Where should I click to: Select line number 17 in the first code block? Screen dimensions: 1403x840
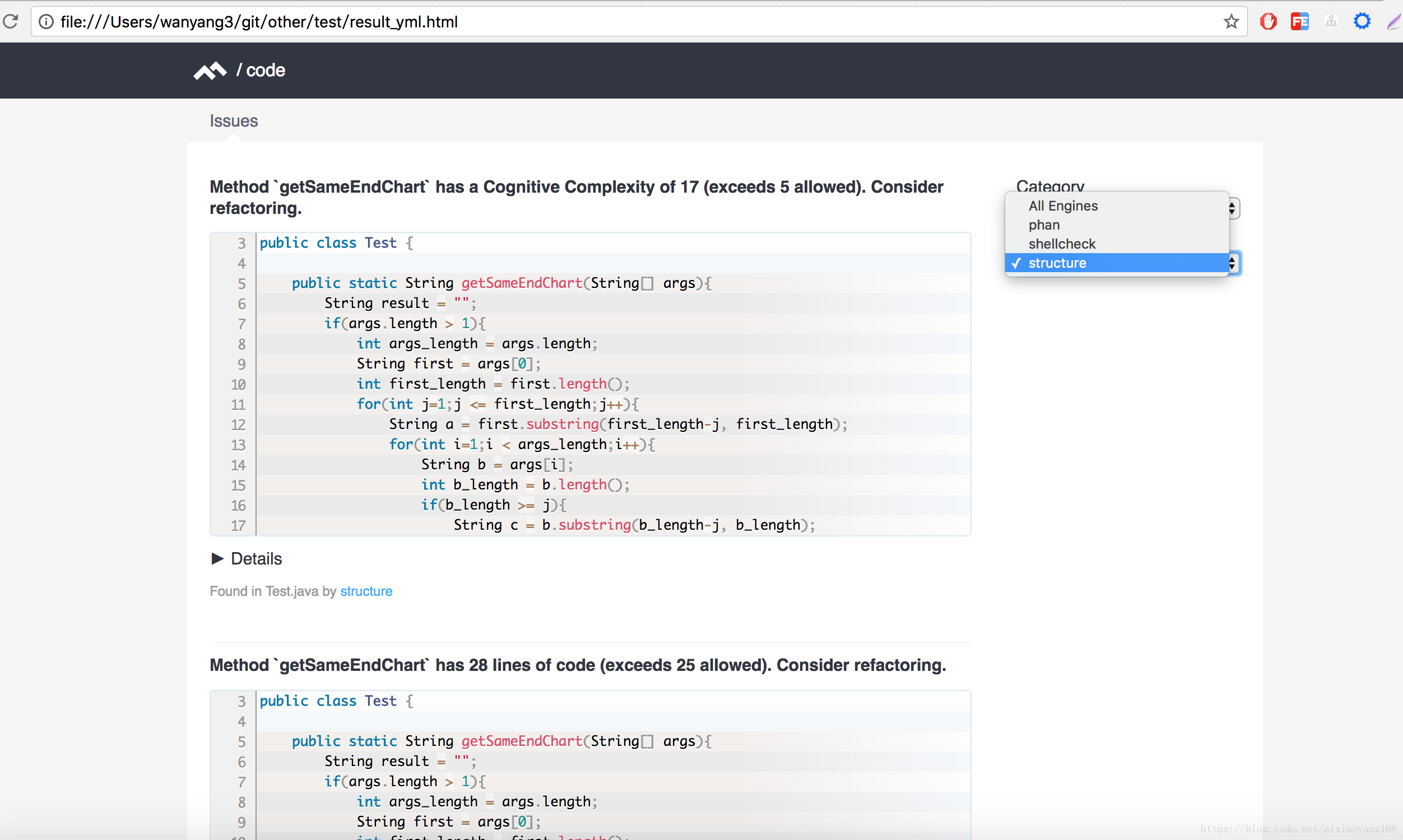click(238, 526)
